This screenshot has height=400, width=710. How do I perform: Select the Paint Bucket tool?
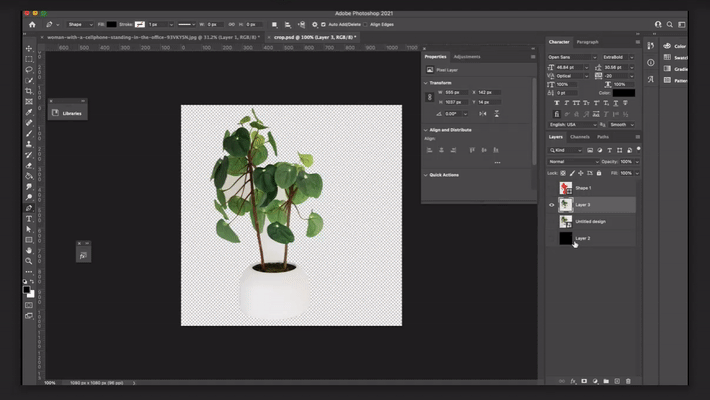point(29,176)
